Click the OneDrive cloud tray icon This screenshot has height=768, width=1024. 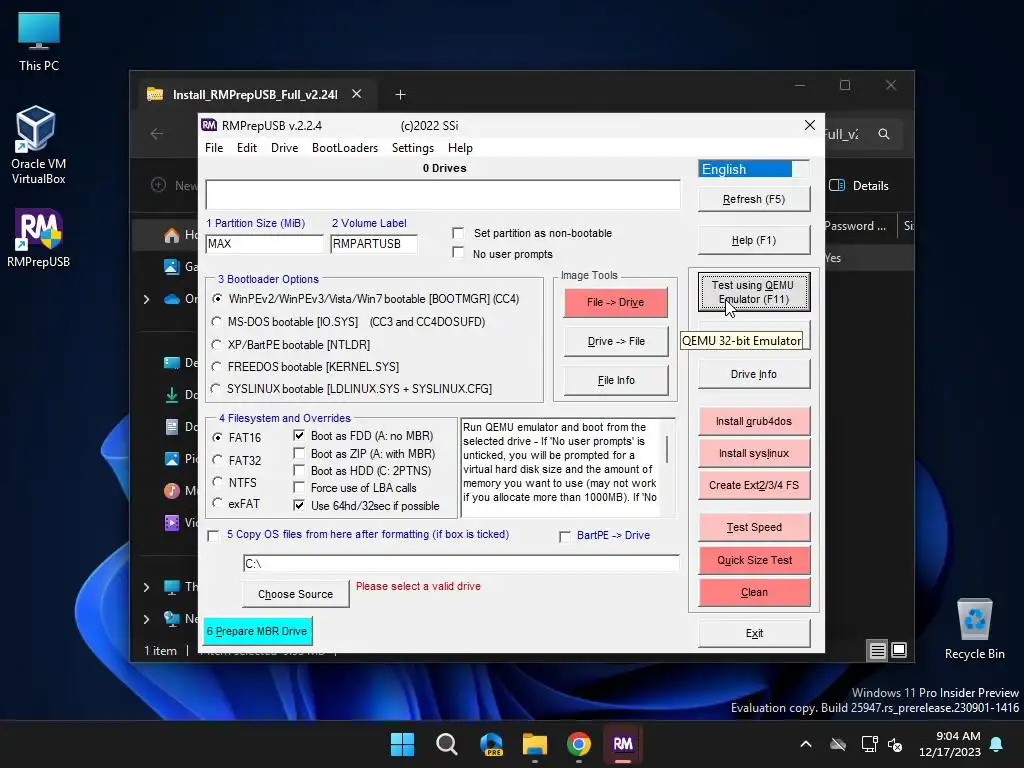coord(838,744)
